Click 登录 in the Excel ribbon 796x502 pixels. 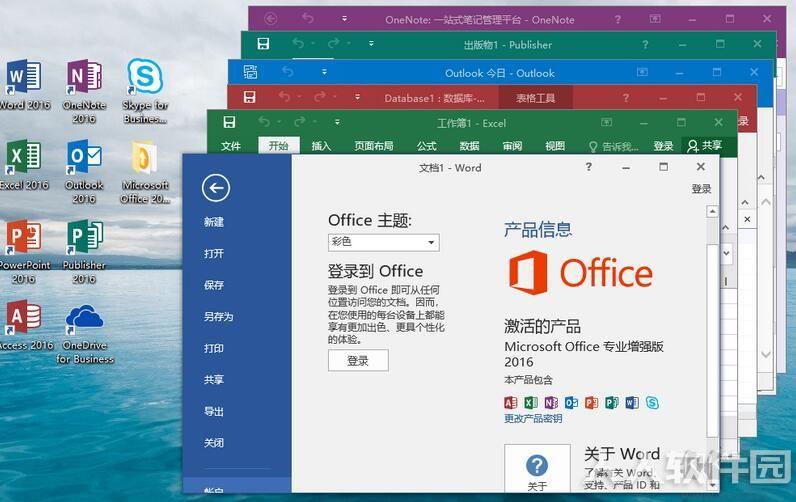(x=663, y=146)
